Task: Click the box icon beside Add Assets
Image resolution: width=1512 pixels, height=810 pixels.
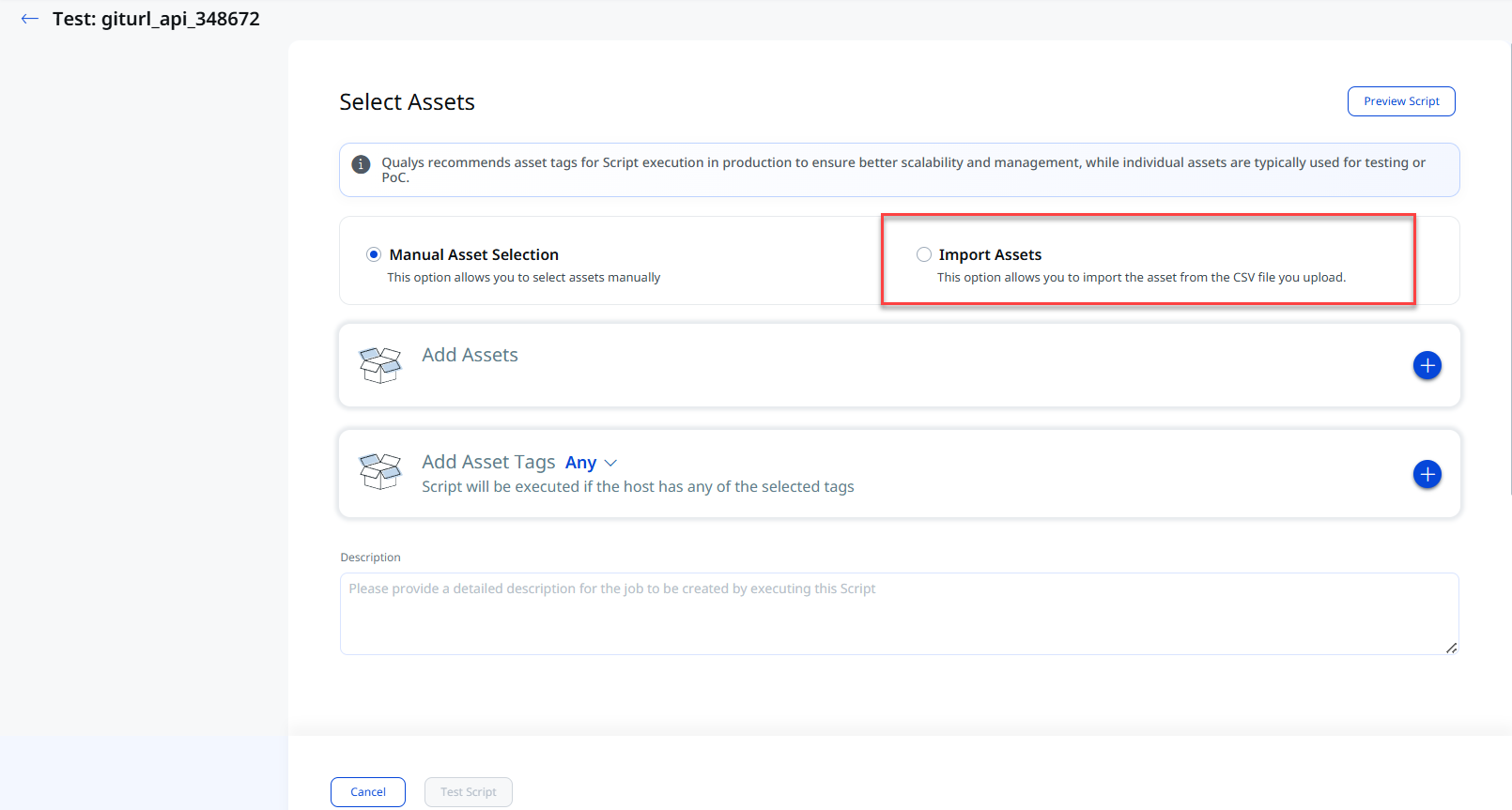Action: click(x=380, y=365)
